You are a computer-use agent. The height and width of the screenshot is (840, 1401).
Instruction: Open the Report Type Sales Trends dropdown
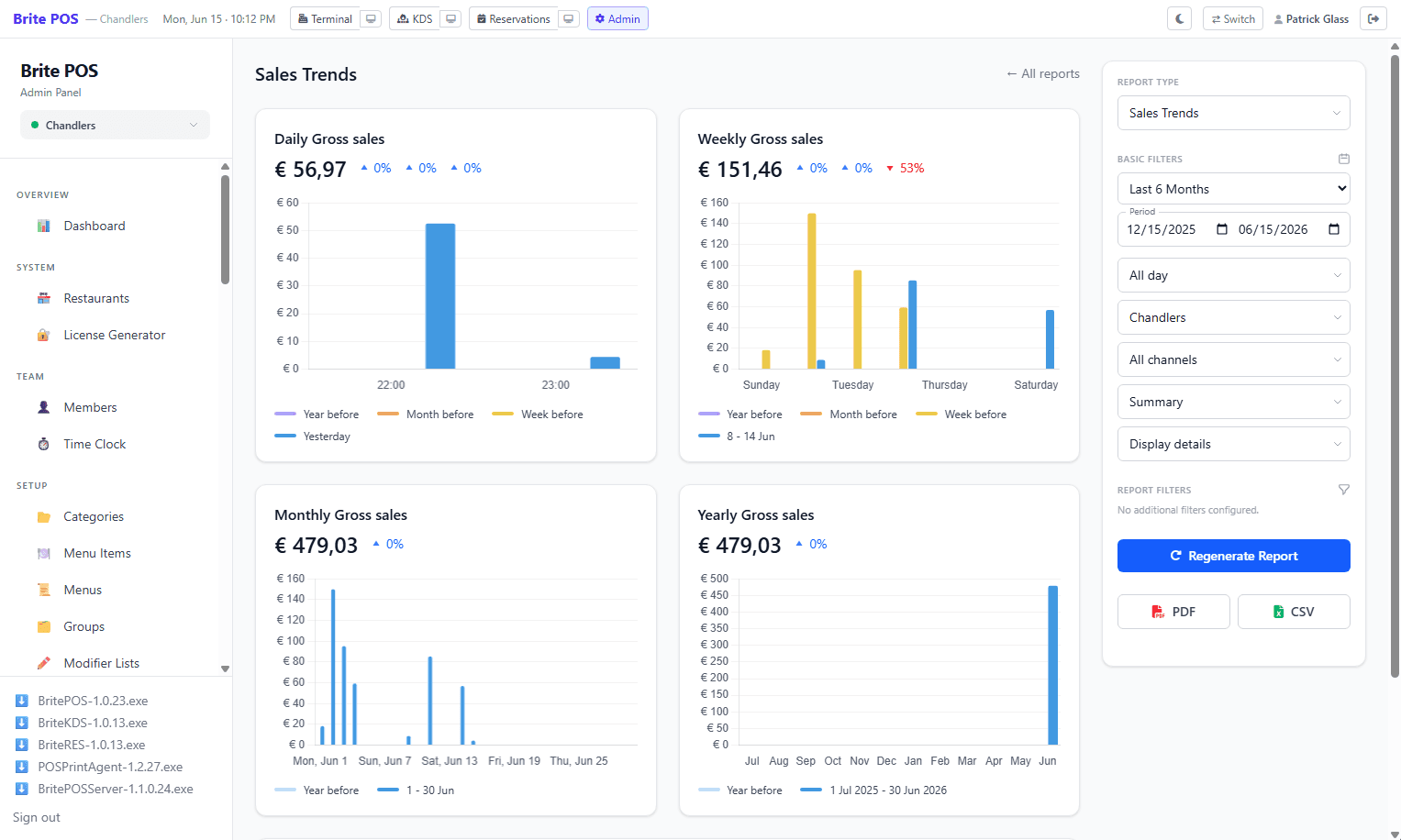(x=1234, y=113)
